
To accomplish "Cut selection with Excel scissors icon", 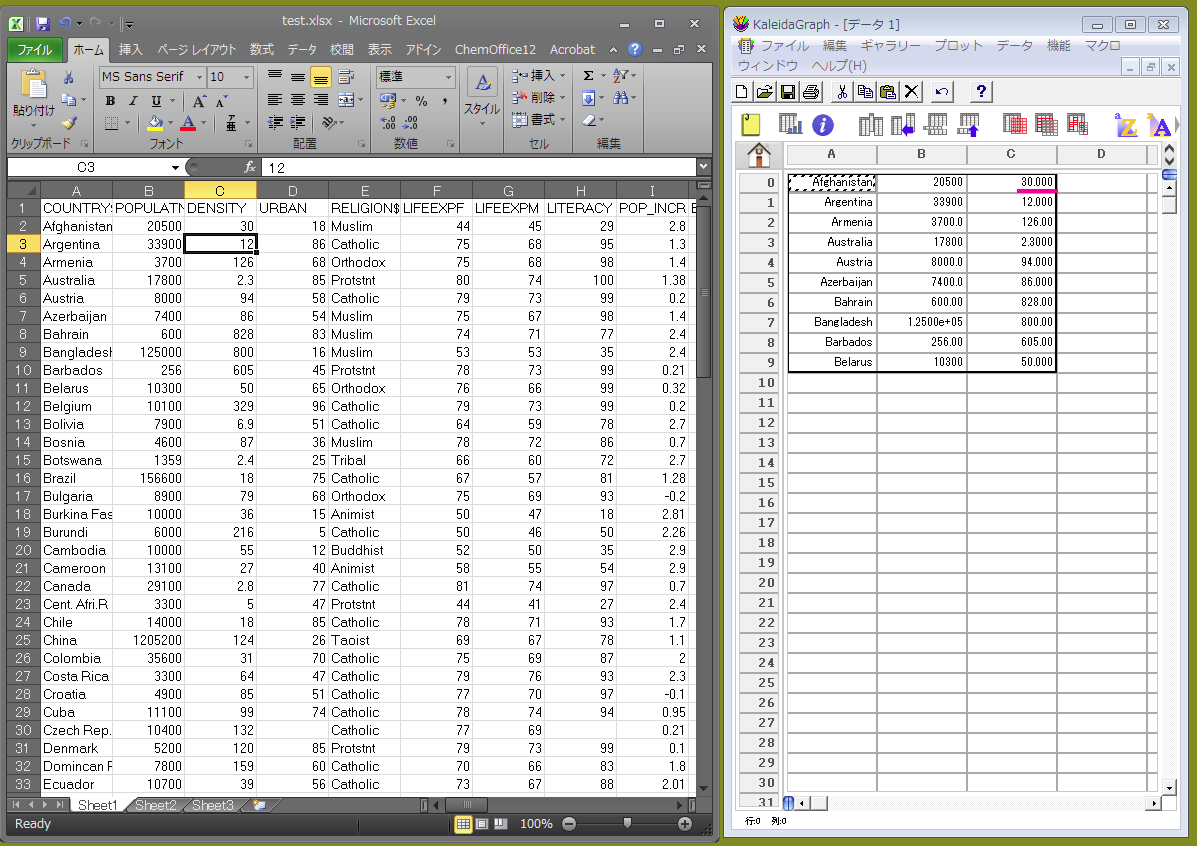I will 69,77.
